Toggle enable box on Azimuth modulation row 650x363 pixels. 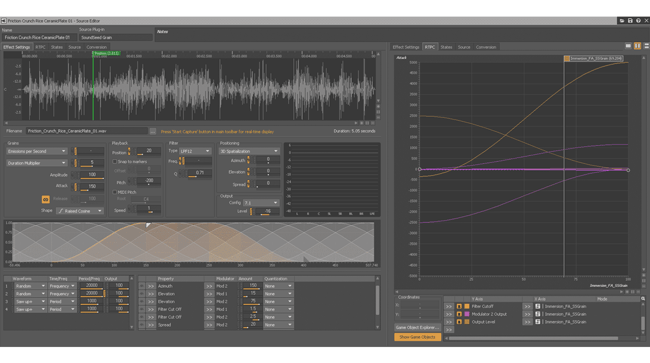click(x=142, y=286)
